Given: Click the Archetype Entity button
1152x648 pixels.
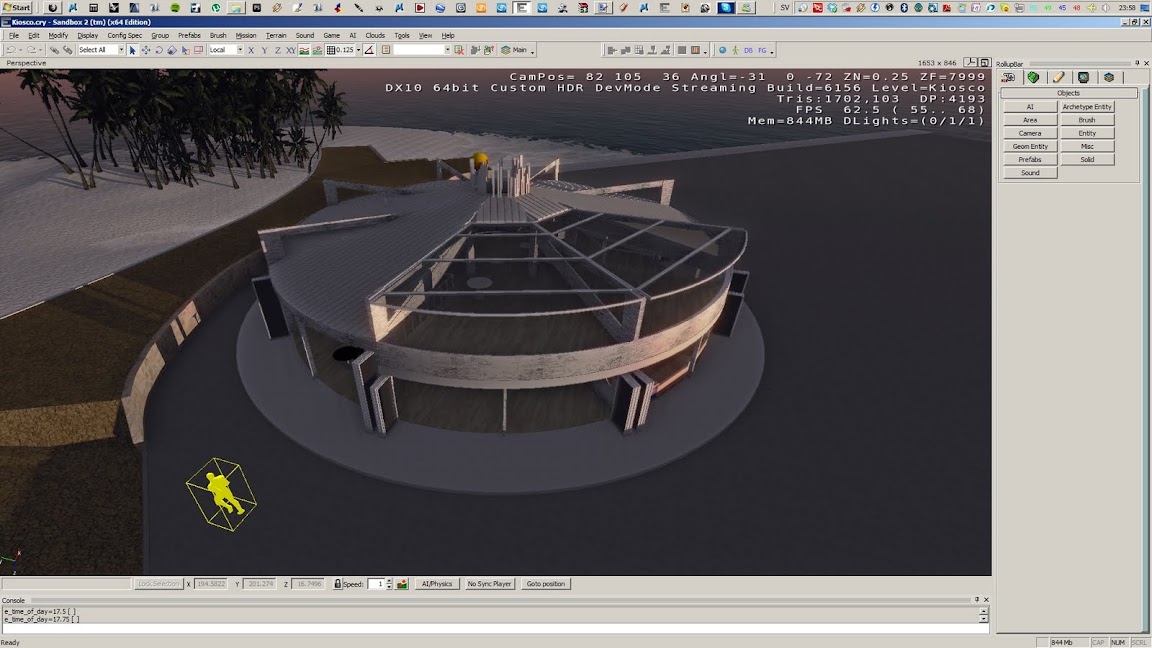Looking at the screenshot, I should (x=1087, y=107).
